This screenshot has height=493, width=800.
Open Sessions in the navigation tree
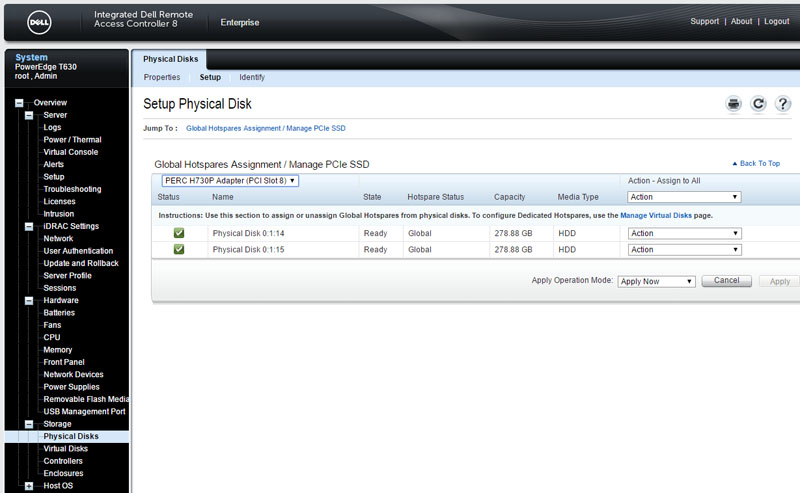click(x=60, y=288)
